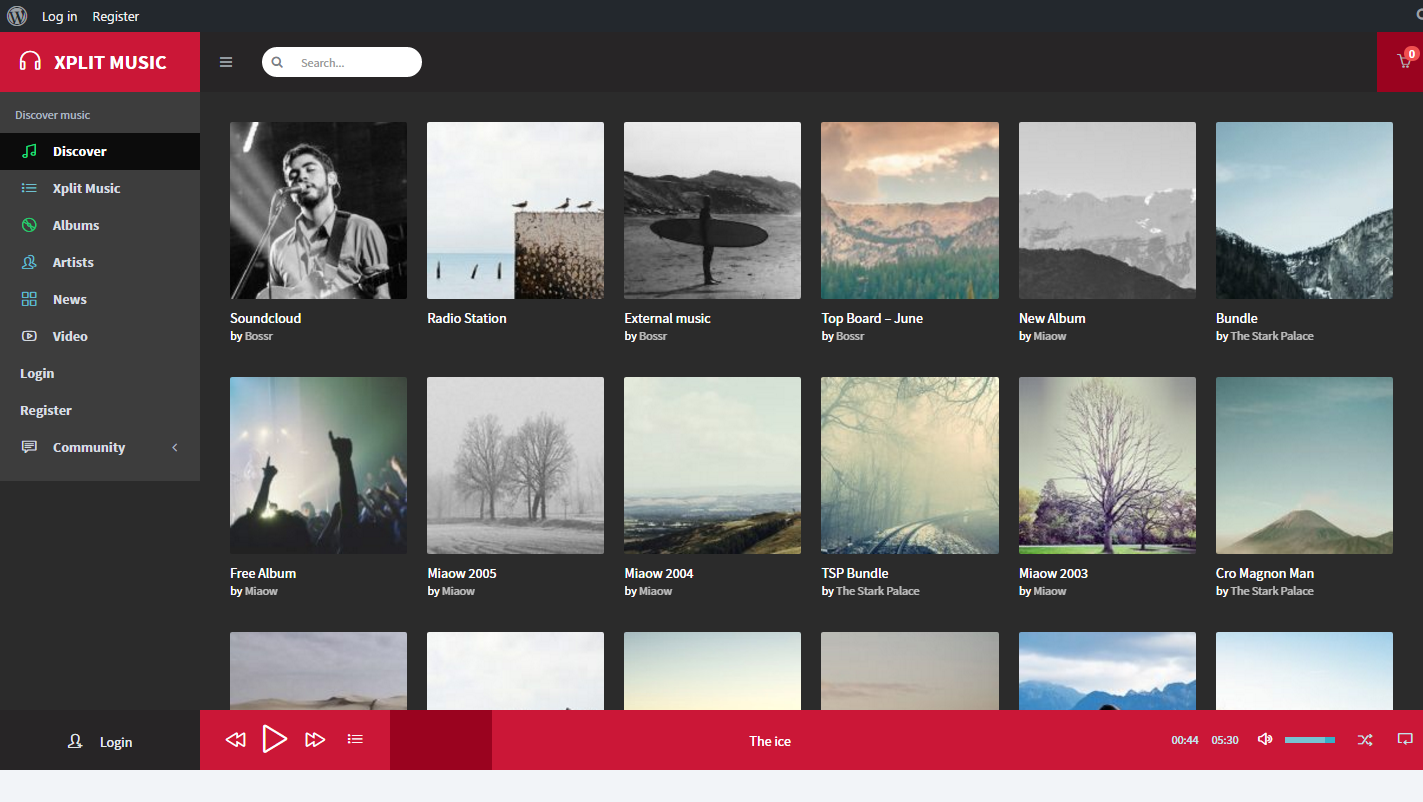Expand the Community submenu chevron
The width and height of the screenshot is (1423, 802).
175,447
